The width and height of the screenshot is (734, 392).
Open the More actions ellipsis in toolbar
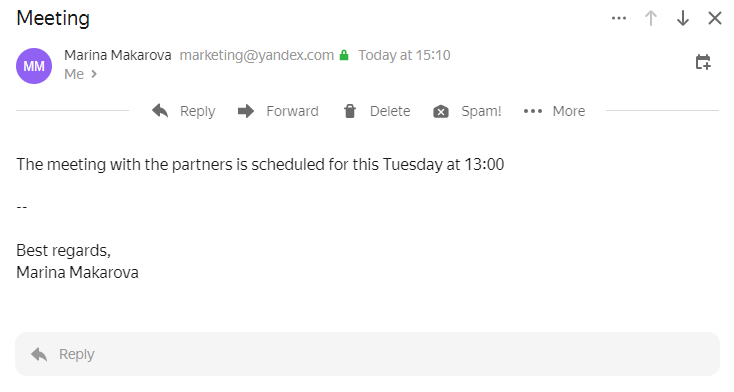pyautogui.click(x=533, y=111)
